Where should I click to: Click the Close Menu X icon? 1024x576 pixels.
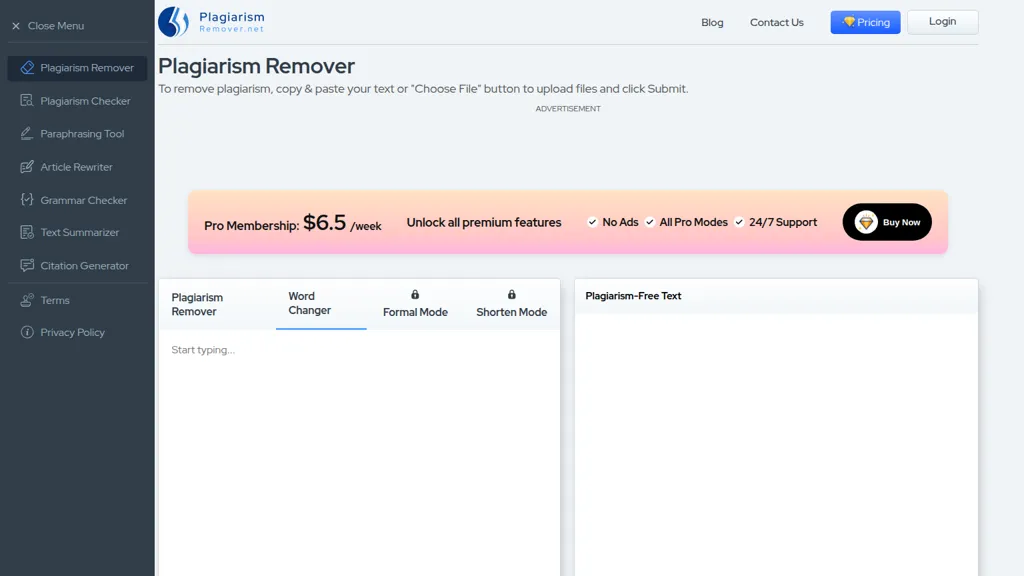[16, 26]
